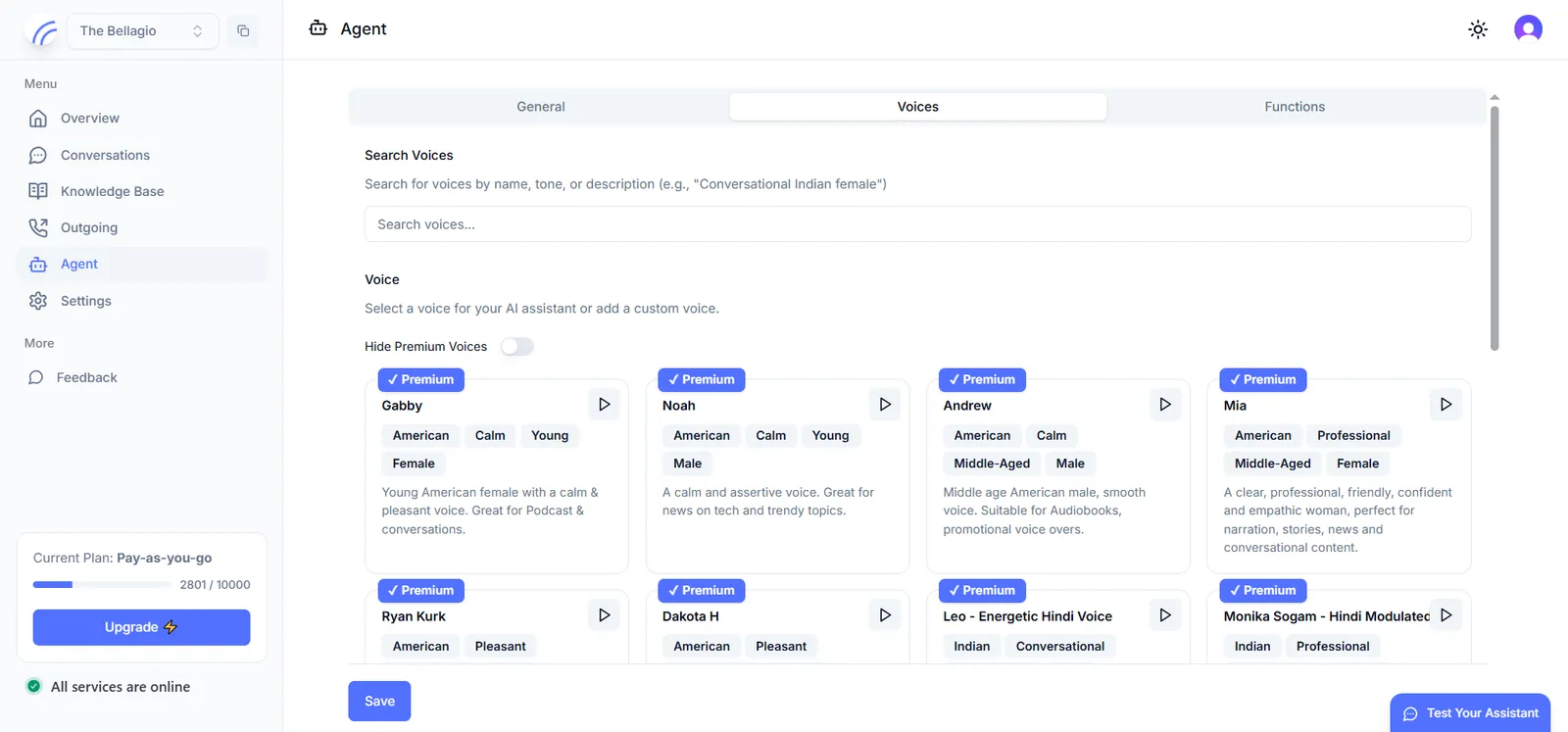Click the plan usage progress bar
The width and height of the screenshot is (1568, 732).
coord(102,585)
